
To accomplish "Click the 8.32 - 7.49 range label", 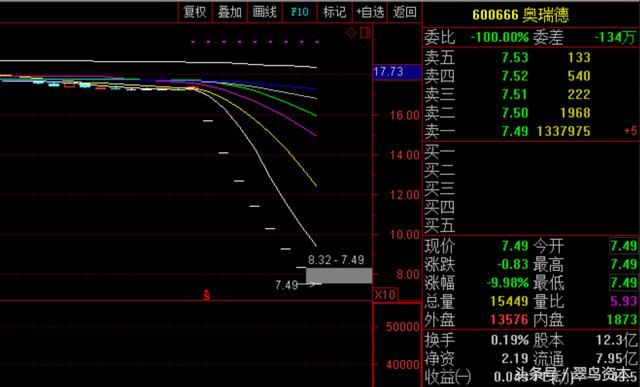I will point(336,260).
